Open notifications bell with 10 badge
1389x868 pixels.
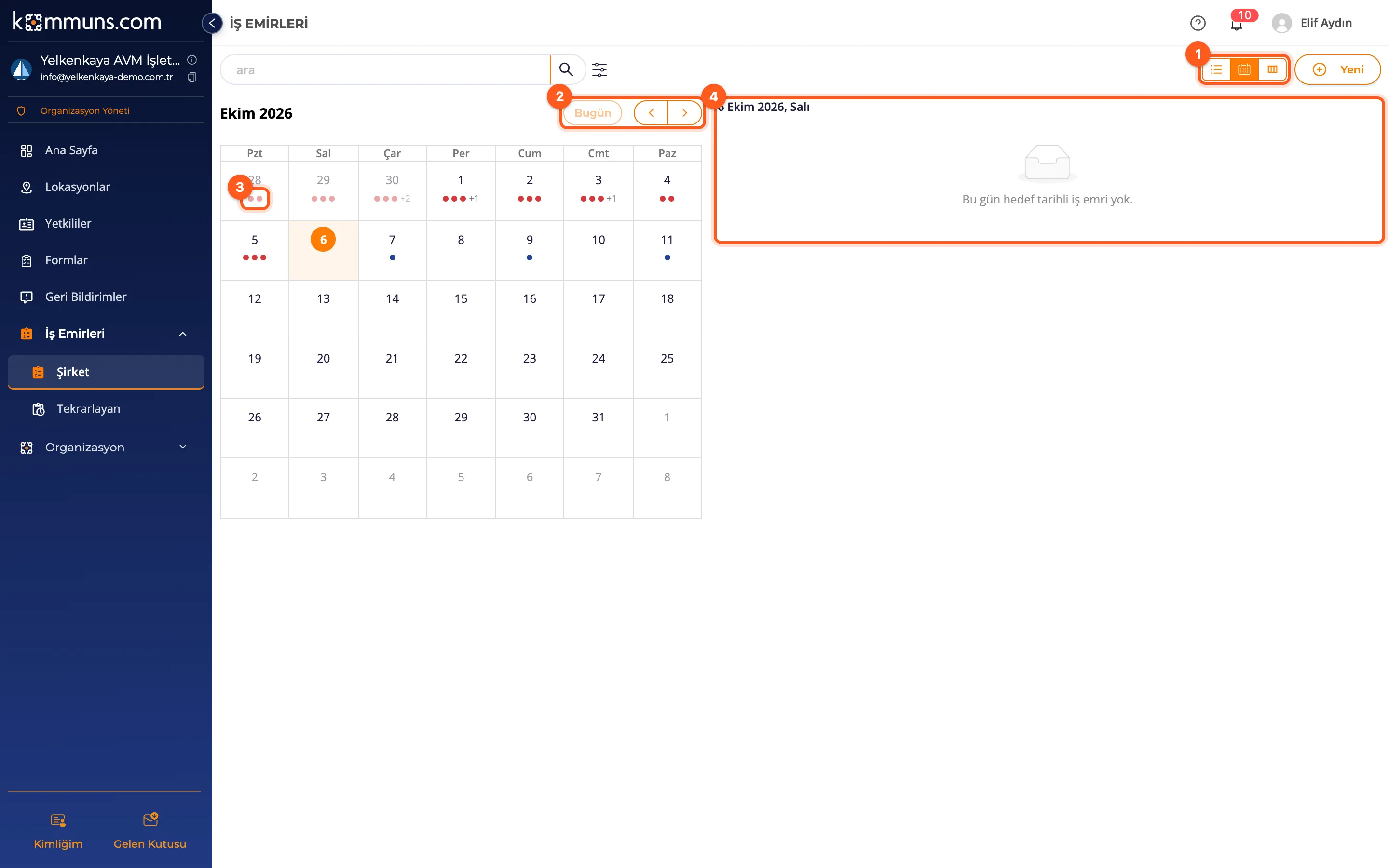tap(1237, 23)
